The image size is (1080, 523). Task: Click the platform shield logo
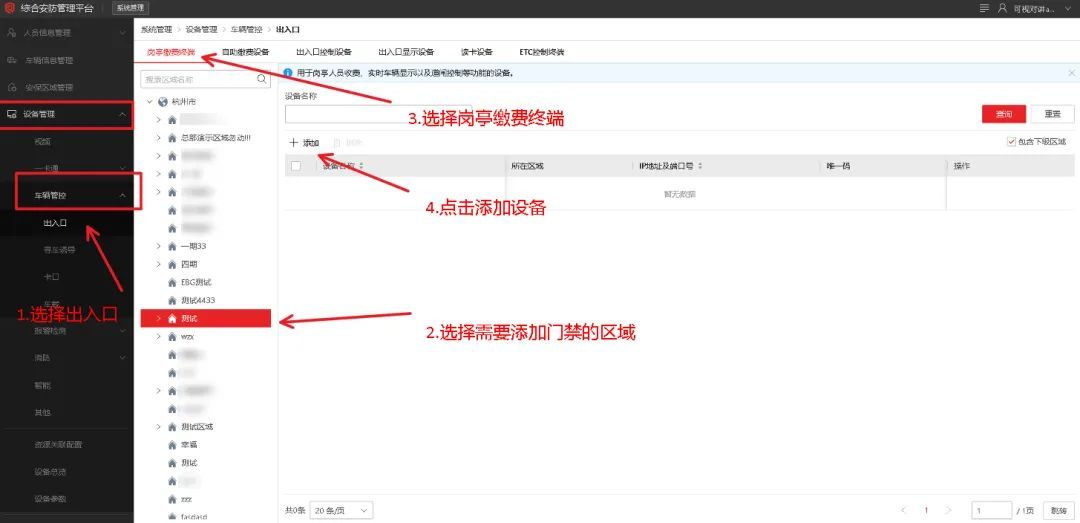click(x=10, y=8)
